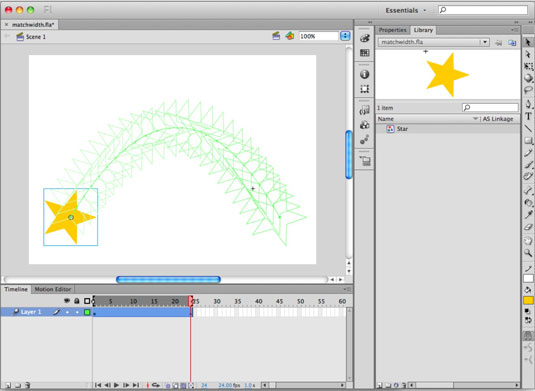
Task: Select the Selection (arrow) tool
Action: (528, 42)
